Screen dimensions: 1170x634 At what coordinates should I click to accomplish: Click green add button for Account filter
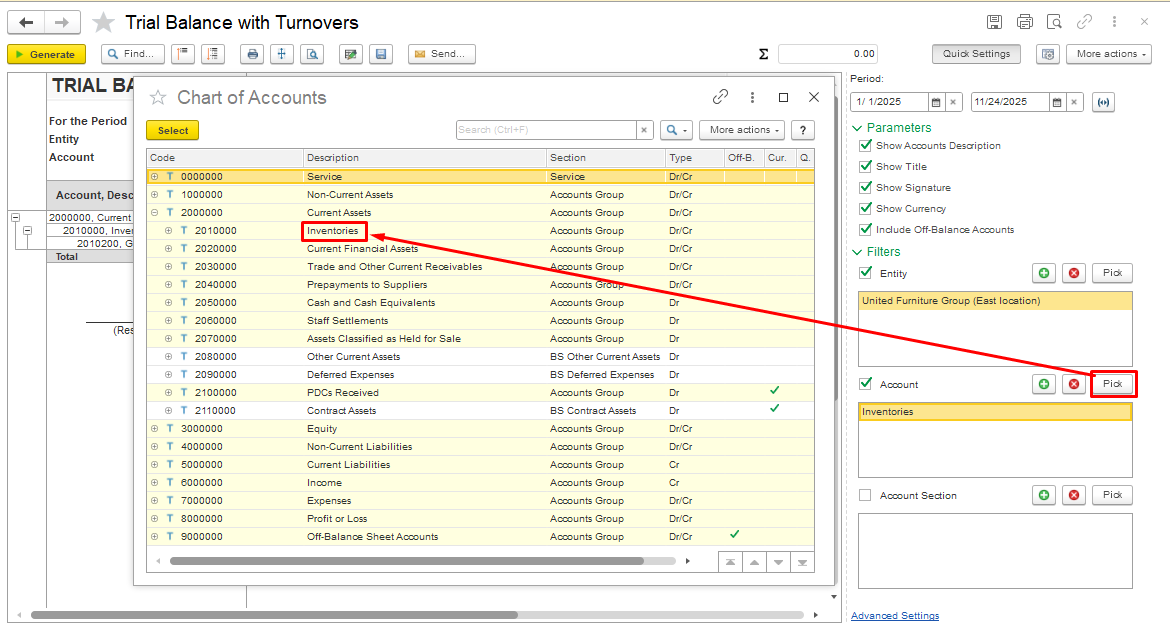click(1044, 384)
